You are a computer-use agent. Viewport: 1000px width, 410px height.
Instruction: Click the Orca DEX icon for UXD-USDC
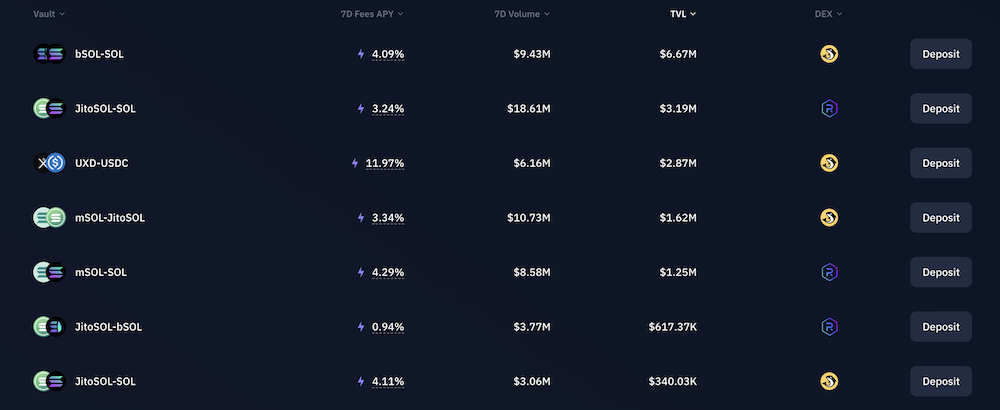click(x=828, y=163)
